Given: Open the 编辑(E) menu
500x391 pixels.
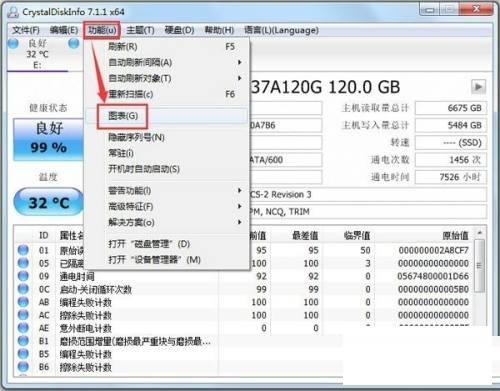Looking at the screenshot, I should pyautogui.click(x=64, y=30).
